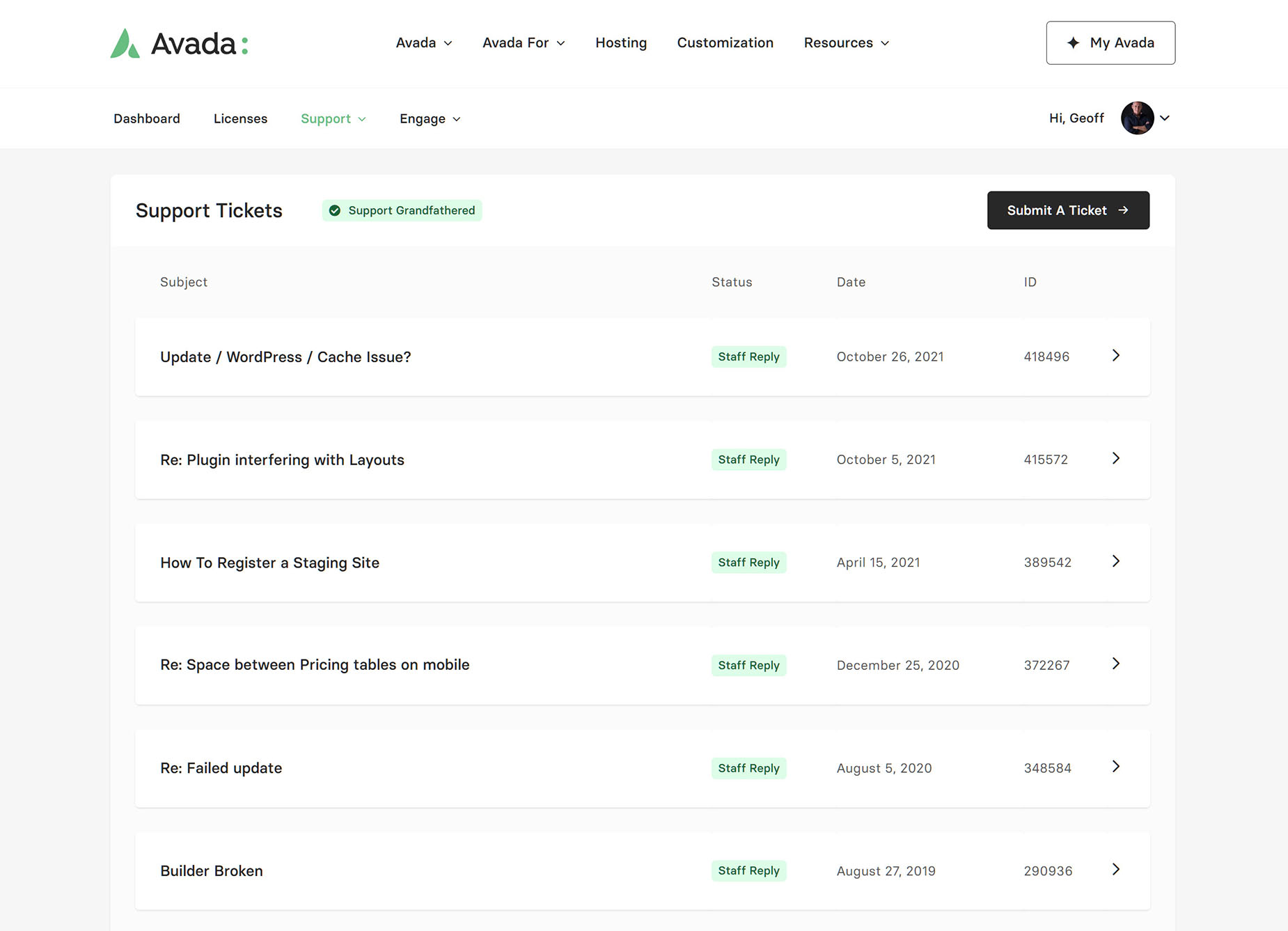Click the April 15, 2021 date
This screenshot has height=931, width=1288.
(878, 563)
